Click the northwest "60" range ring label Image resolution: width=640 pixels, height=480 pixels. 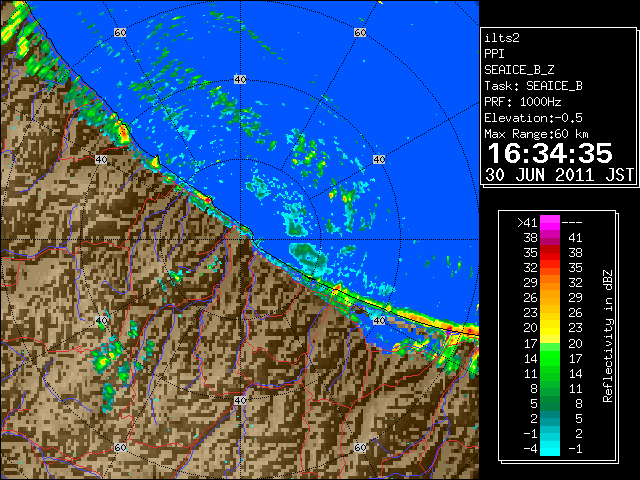click(x=120, y=32)
